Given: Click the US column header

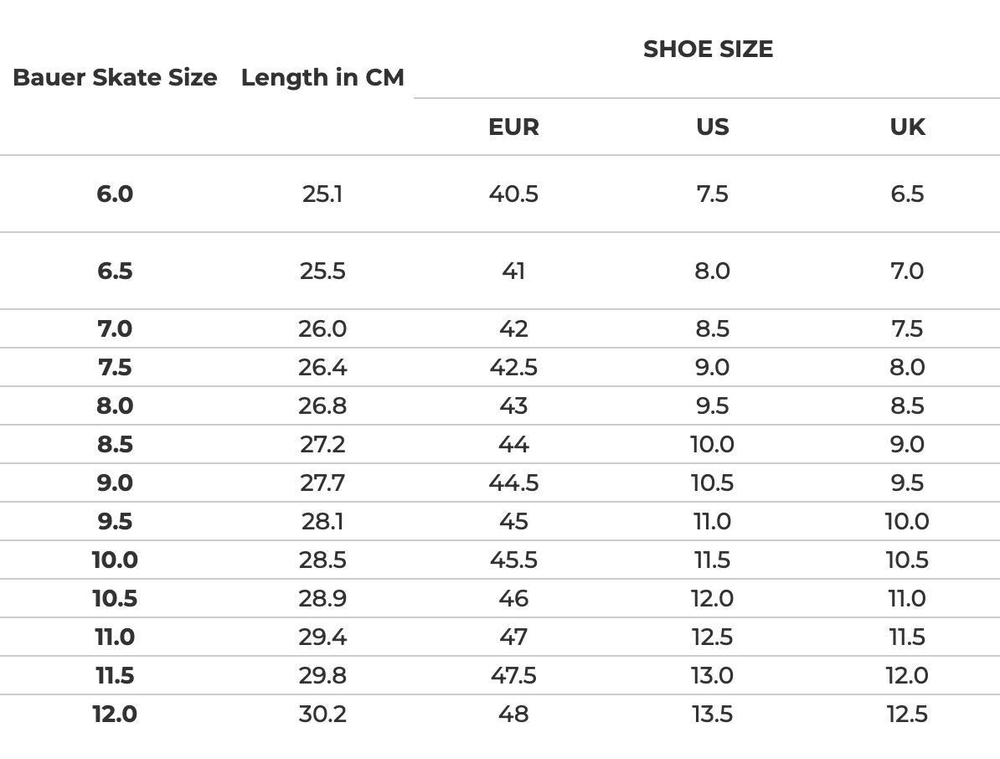Looking at the screenshot, I should click(x=712, y=127).
